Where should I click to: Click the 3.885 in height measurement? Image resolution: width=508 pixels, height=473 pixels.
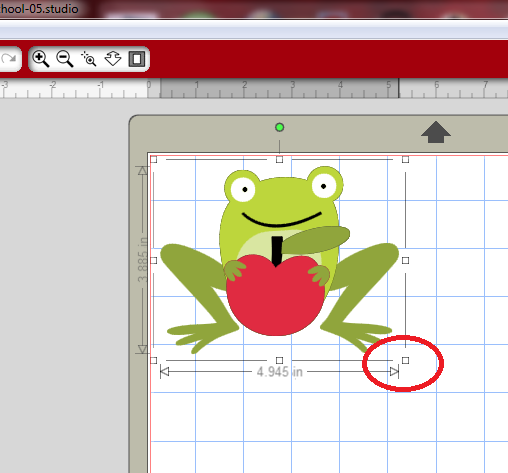pos(143,260)
